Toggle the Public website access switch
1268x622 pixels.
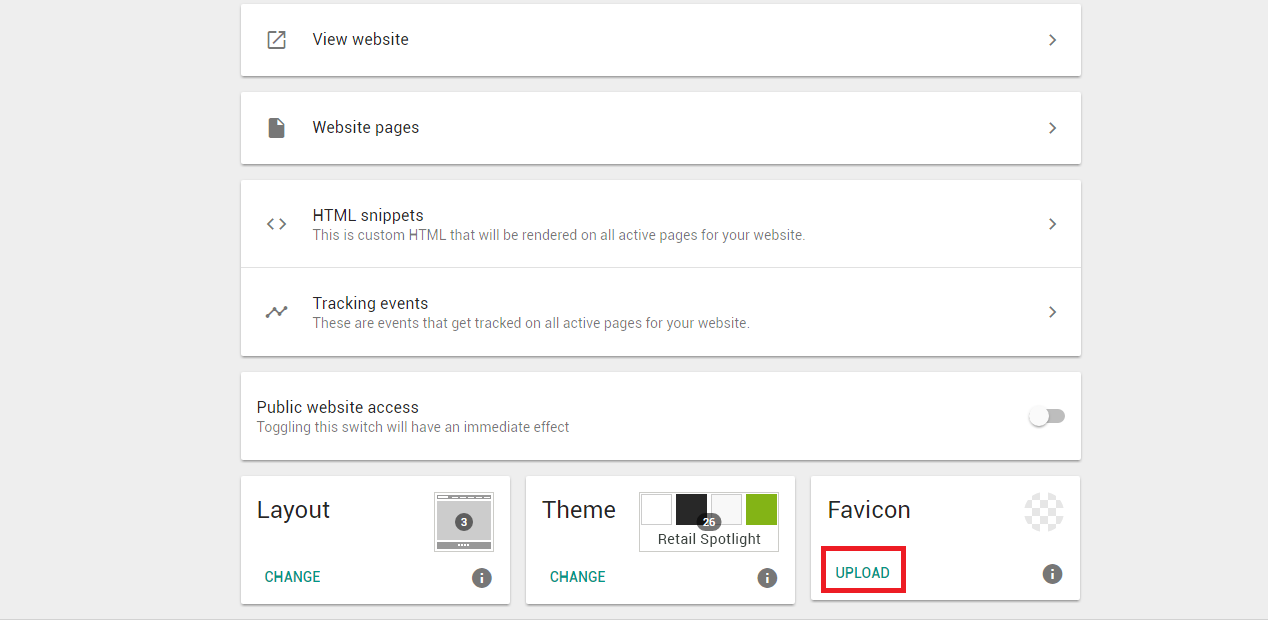coord(1047,416)
